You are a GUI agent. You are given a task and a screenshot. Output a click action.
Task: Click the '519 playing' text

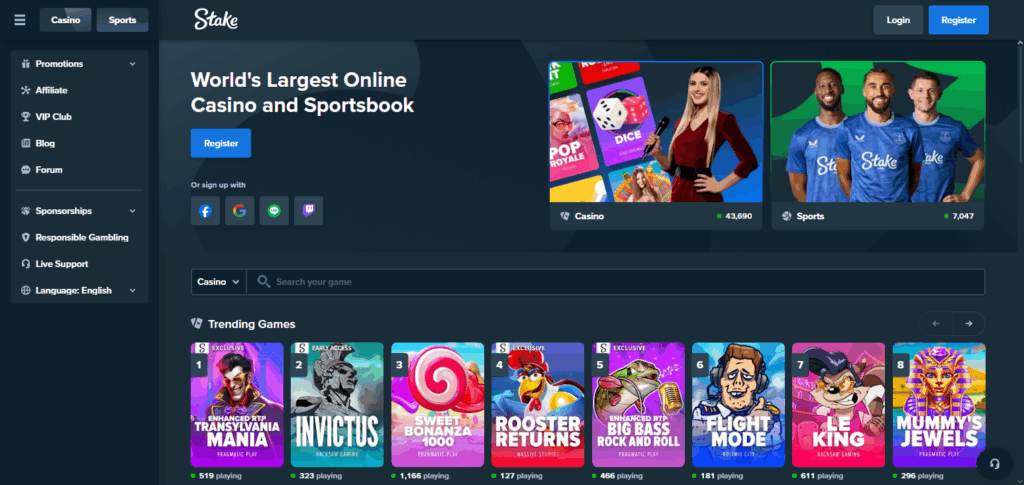pyautogui.click(x=219, y=477)
